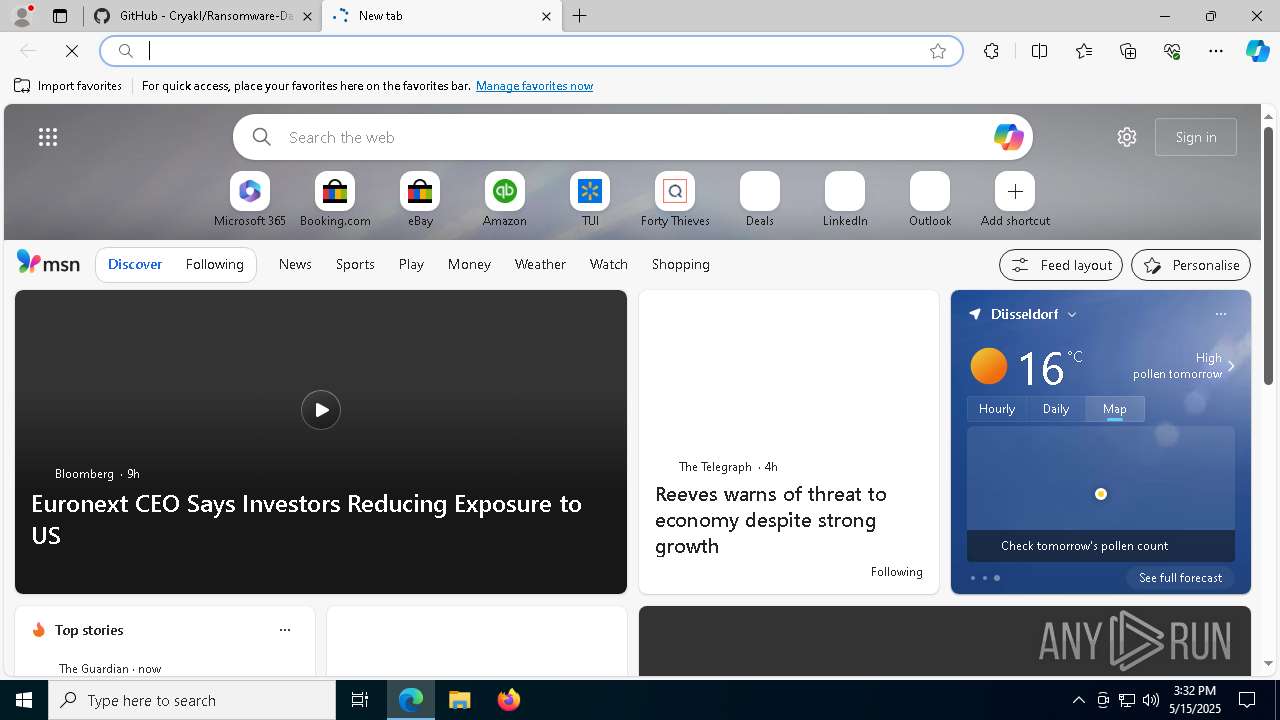Screen dimensions: 1280x720
Task: Click the Search the web box
Action: click(632, 137)
